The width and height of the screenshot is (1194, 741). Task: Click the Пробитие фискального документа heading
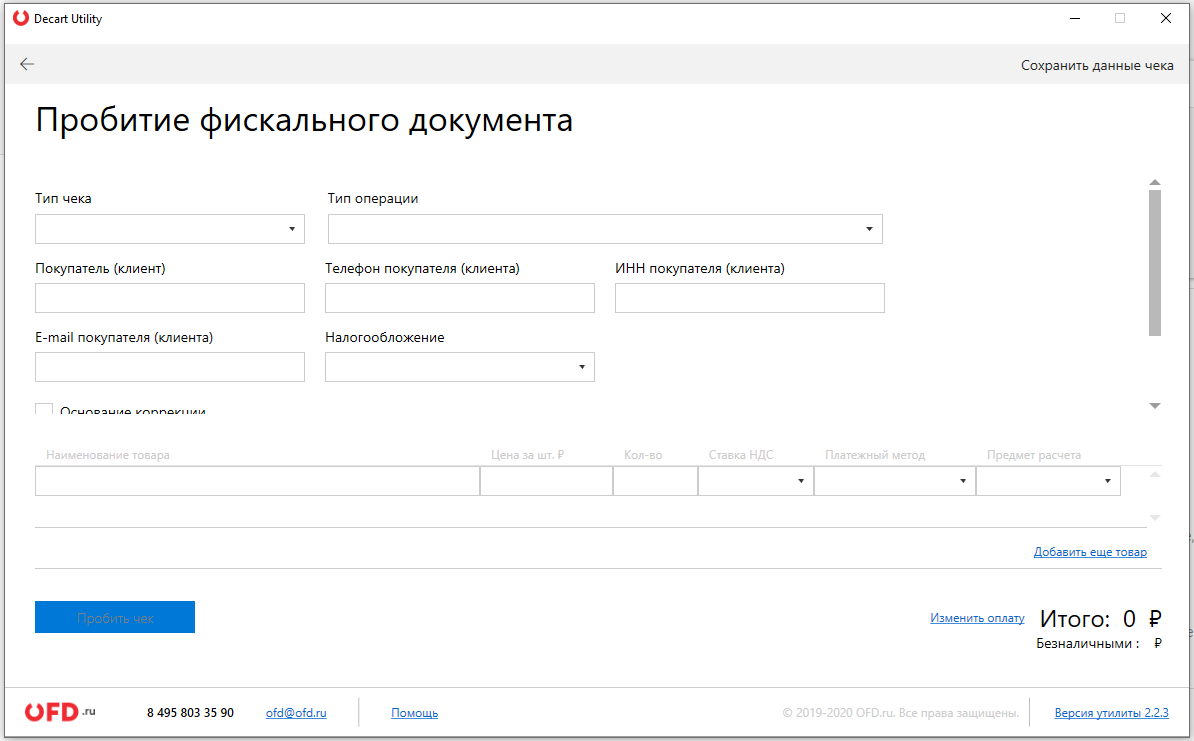[304, 120]
